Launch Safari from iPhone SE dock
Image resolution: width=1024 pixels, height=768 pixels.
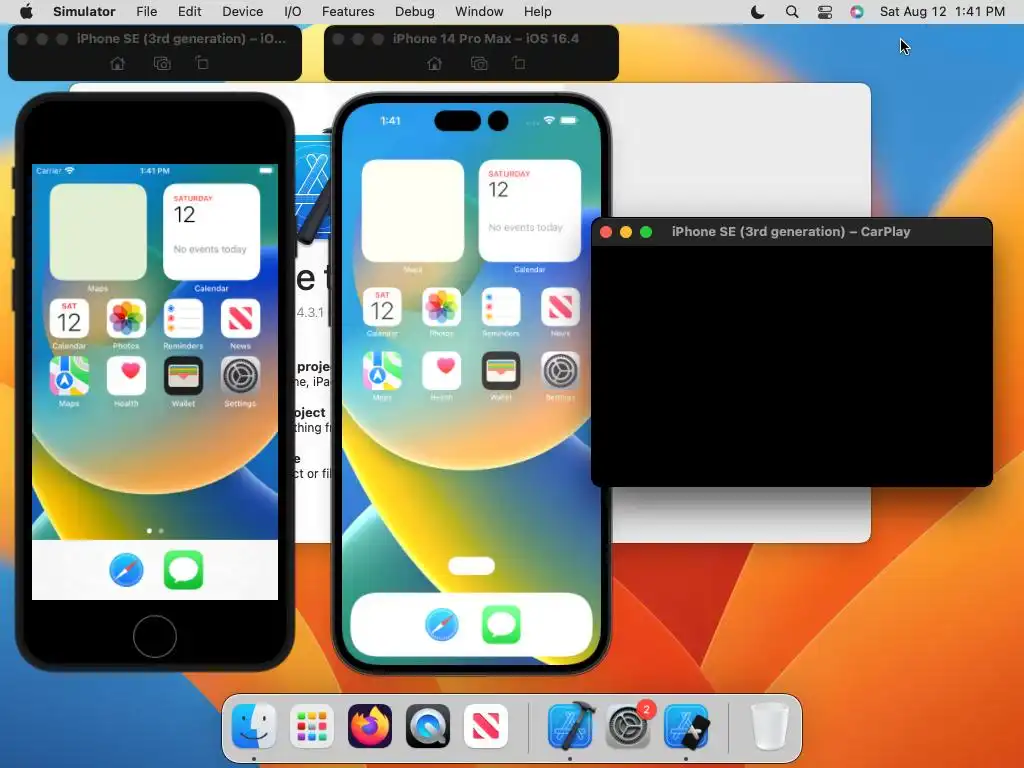click(126, 570)
